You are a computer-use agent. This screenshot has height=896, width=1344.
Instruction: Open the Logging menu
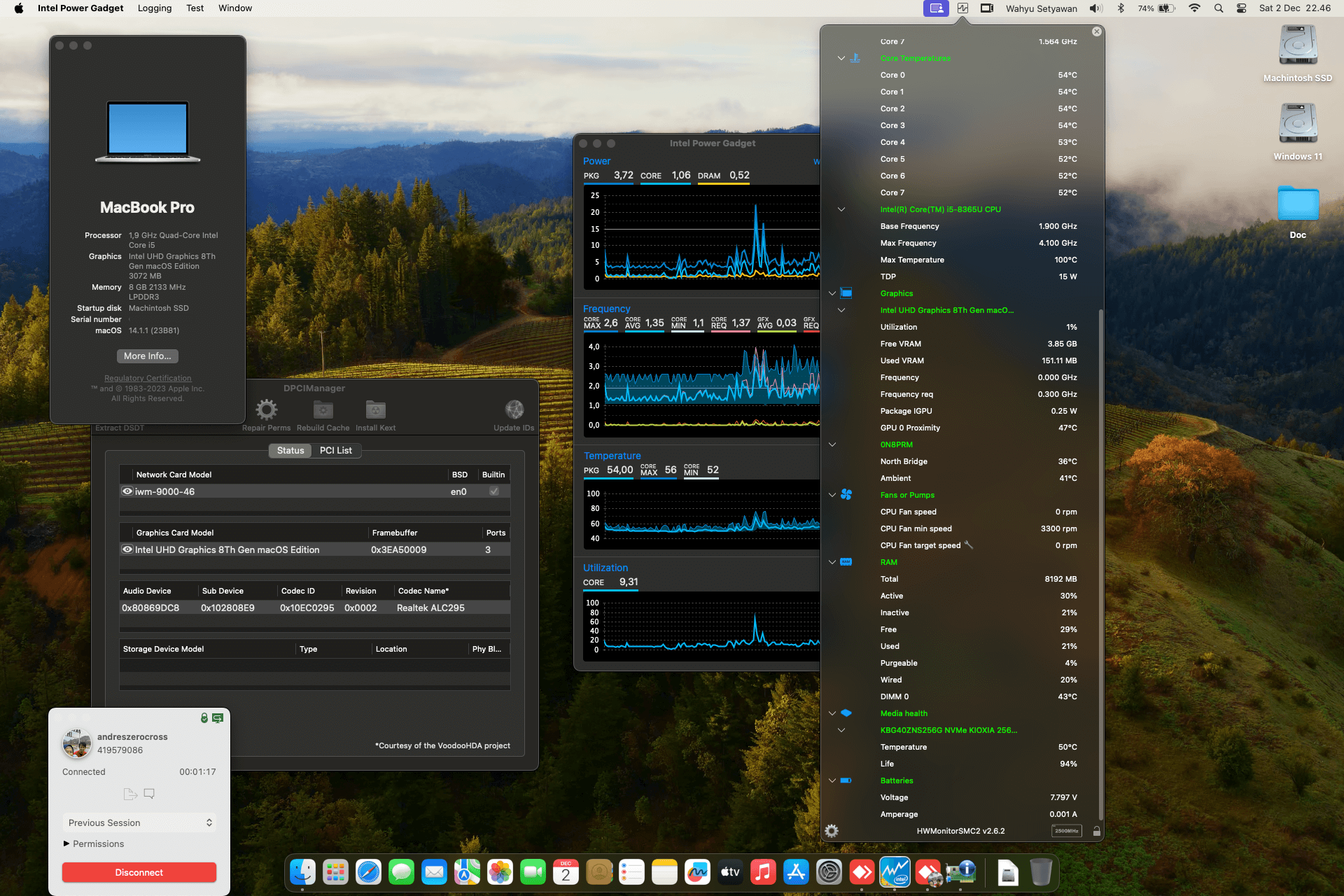(x=155, y=8)
